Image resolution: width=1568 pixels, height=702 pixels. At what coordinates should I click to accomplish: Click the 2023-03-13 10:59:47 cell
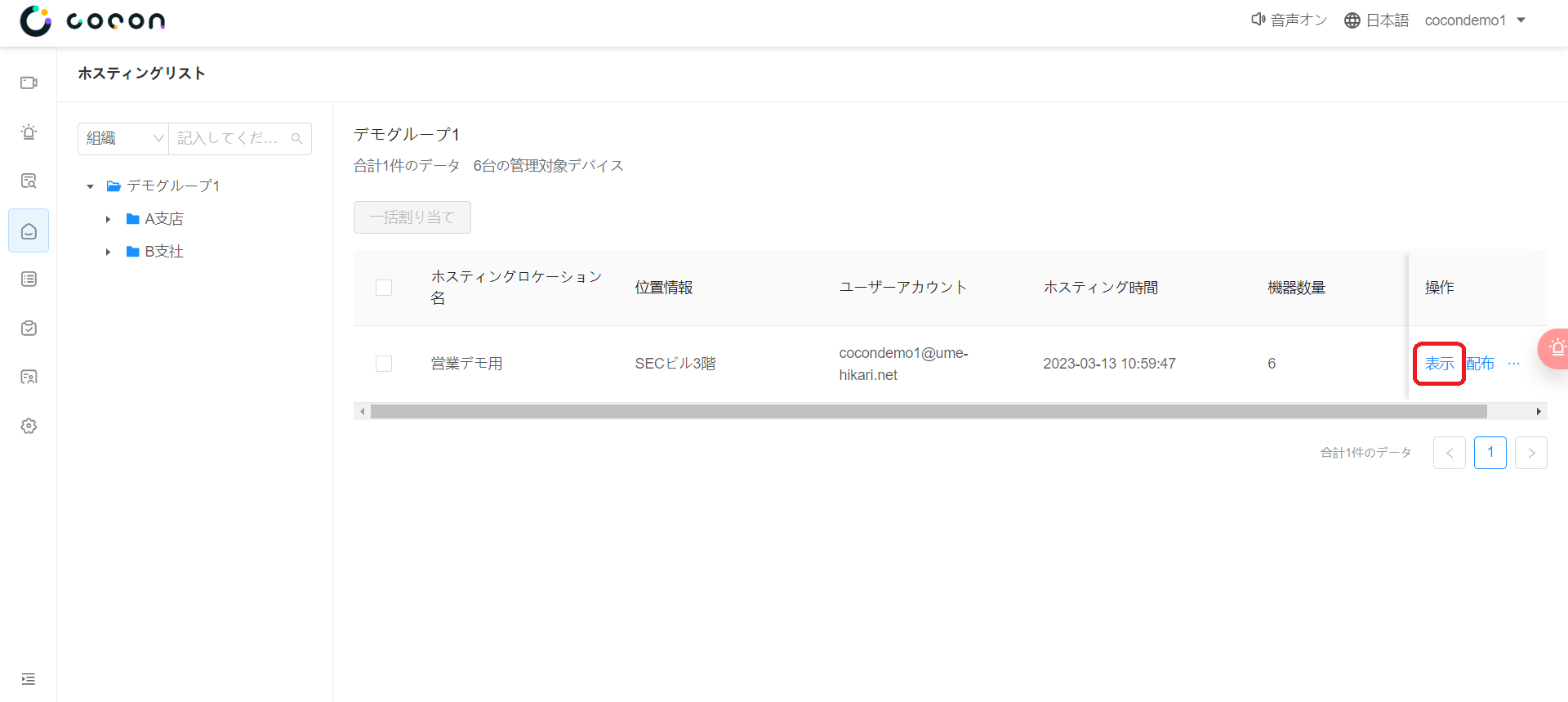click(x=1110, y=364)
